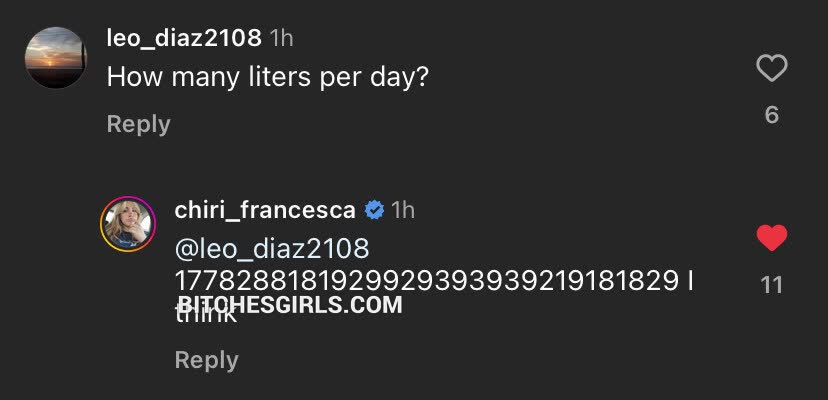Click the 1h timestamp beside leo_diaz2108
This screenshot has height=400, width=828.
coord(282,38)
